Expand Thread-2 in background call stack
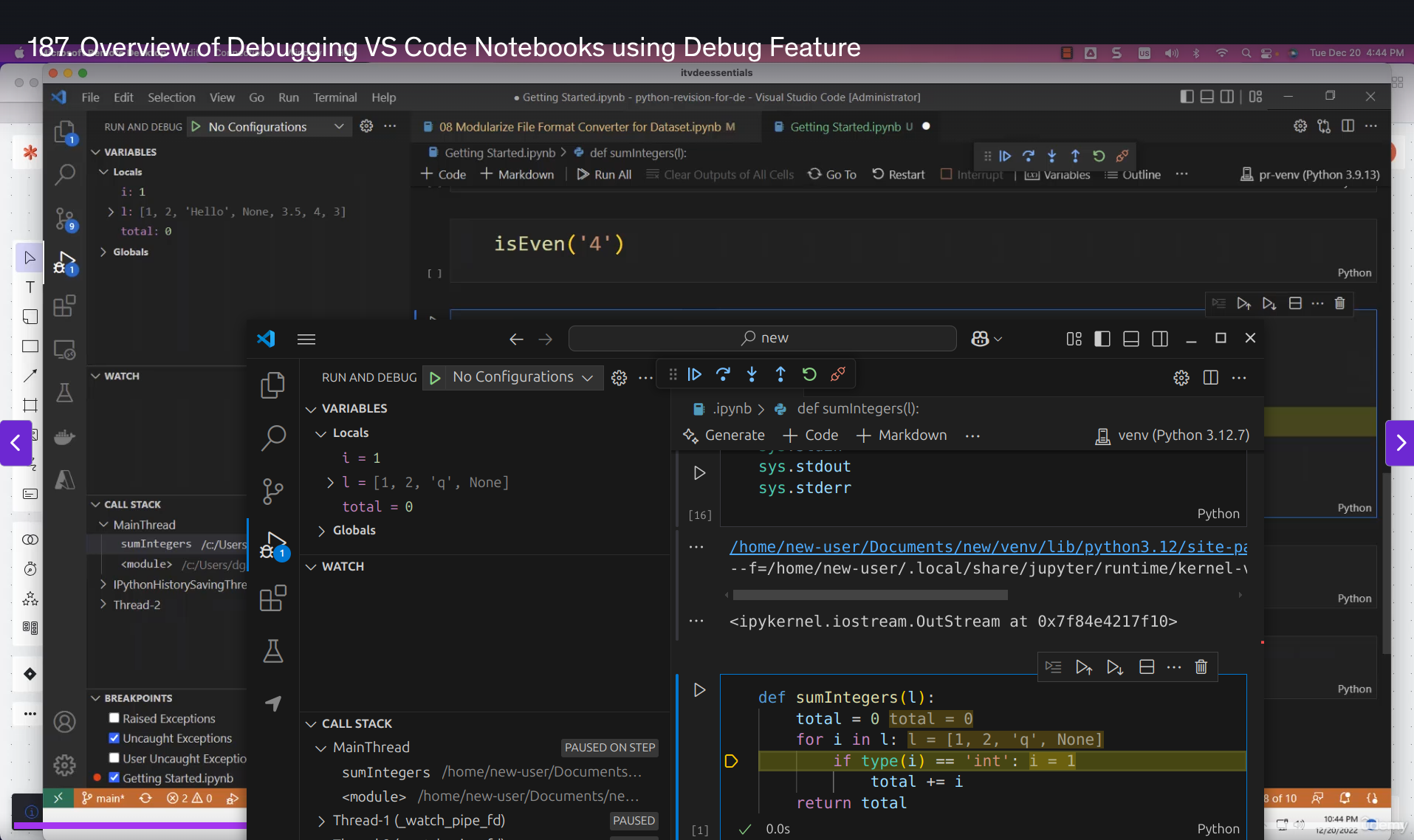This screenshot has height=840, width=1414. click(103, 605)
